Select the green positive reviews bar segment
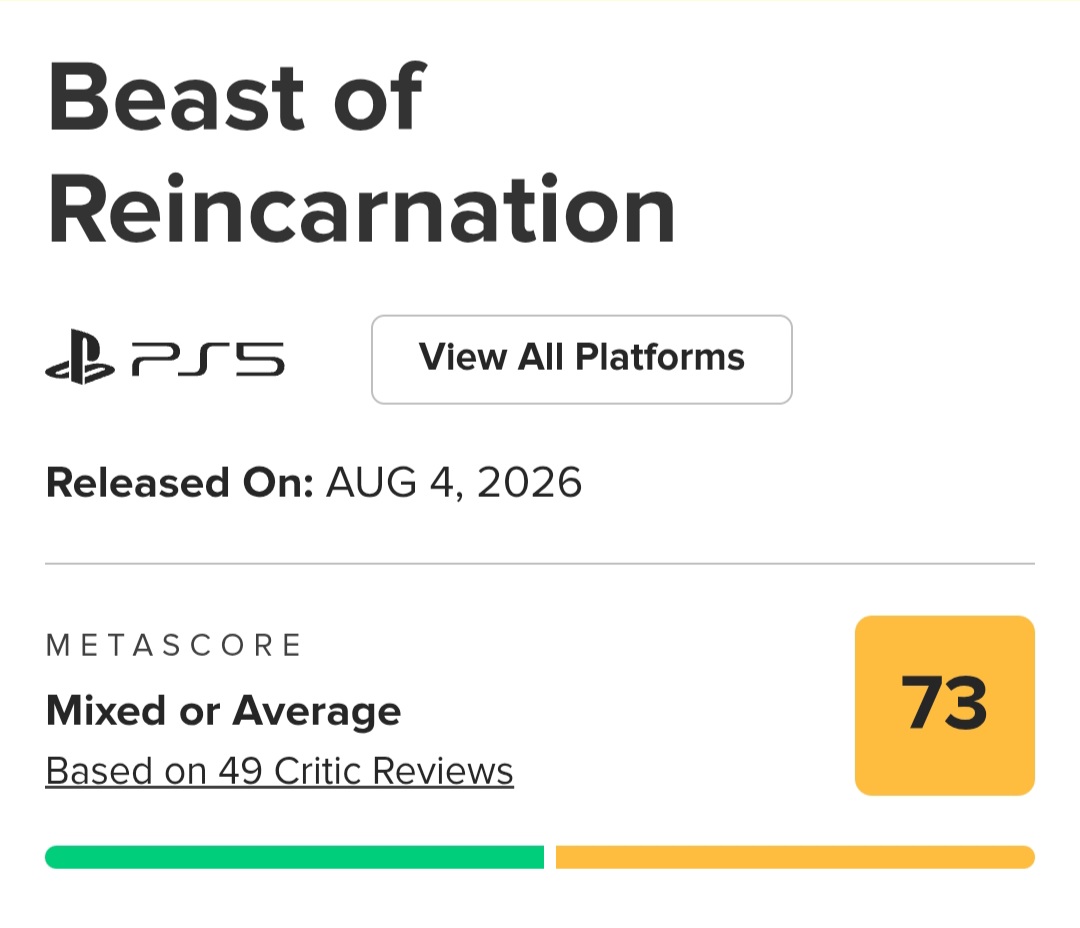 tap(295, 857)
